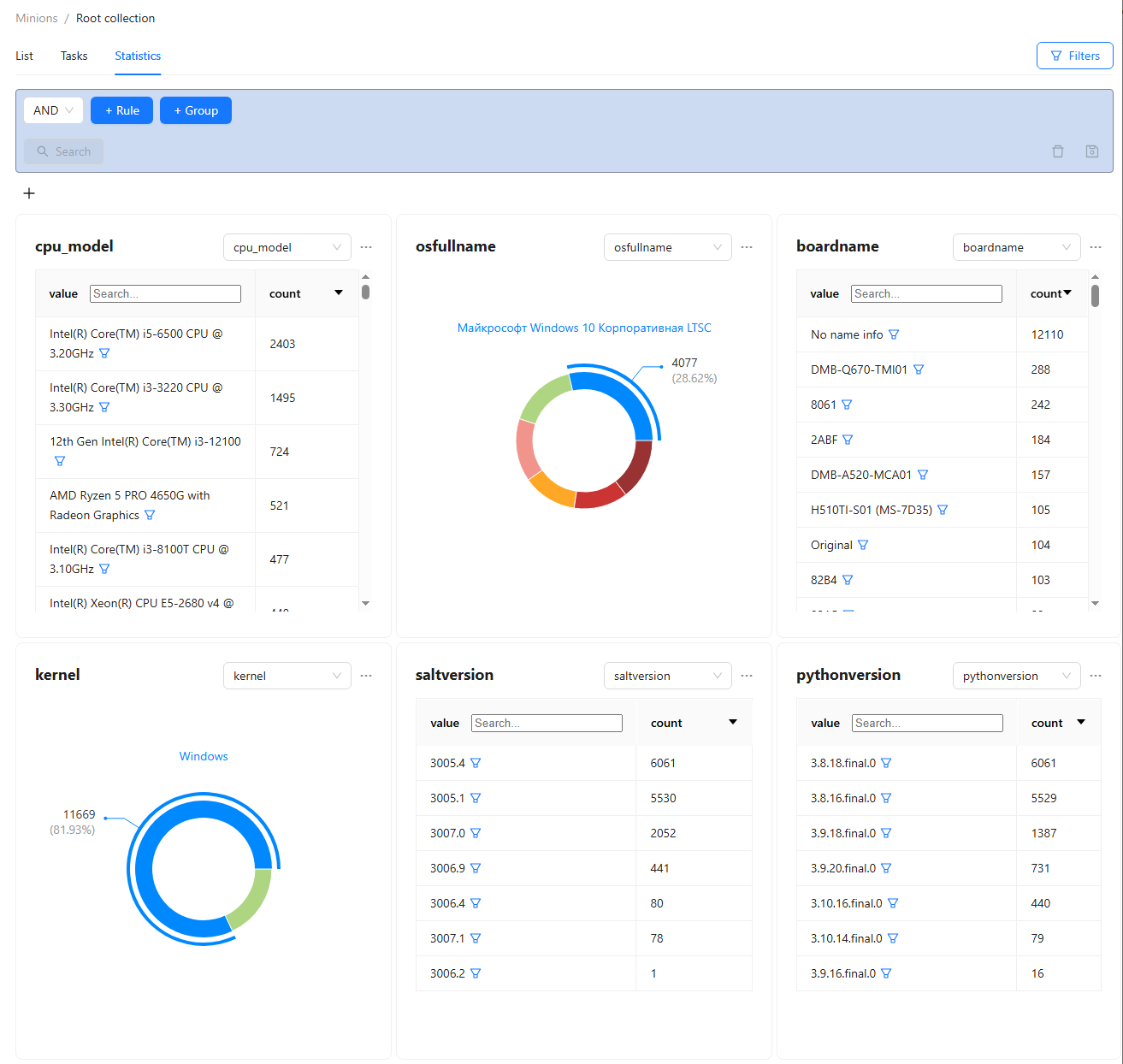This screenshot has height=1064, width=1123.
Task: Click Windows 10 LTSC chart label
Action: [584, 328]
